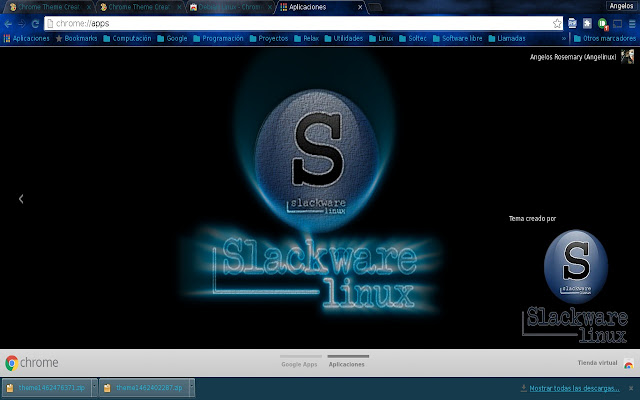640x400 pixels.
Task: Open the Otros marcadores folder
Action: pyautogui.click(x=605, y=39)
